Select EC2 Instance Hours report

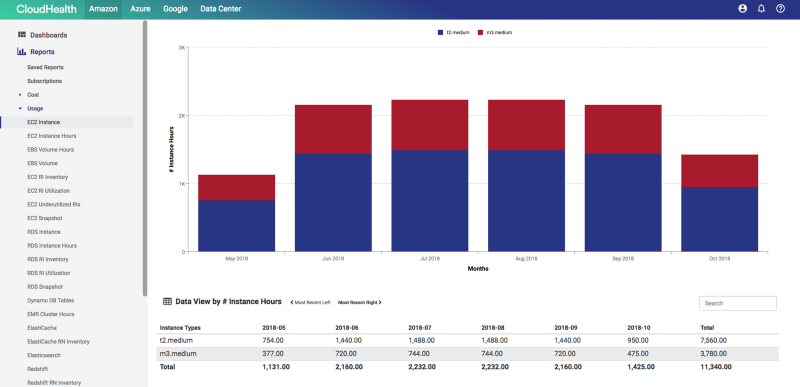click(x=52, y=136)
